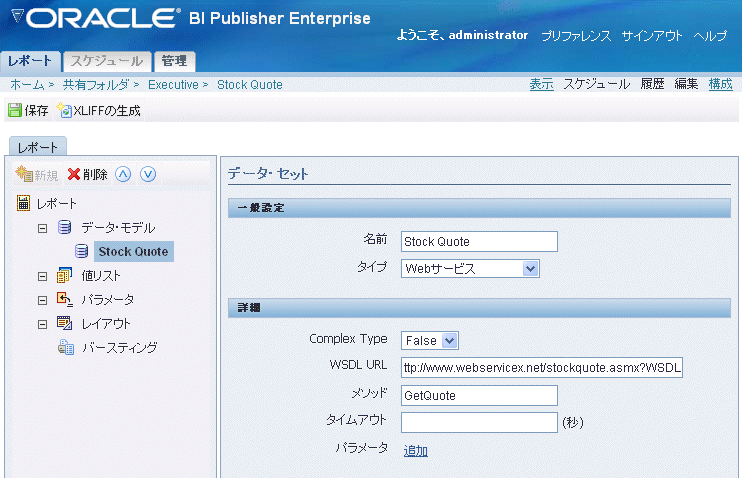
Task: Click the XLIFFの生成 button label
Action: pyautogui.click(x=107, y=111)
